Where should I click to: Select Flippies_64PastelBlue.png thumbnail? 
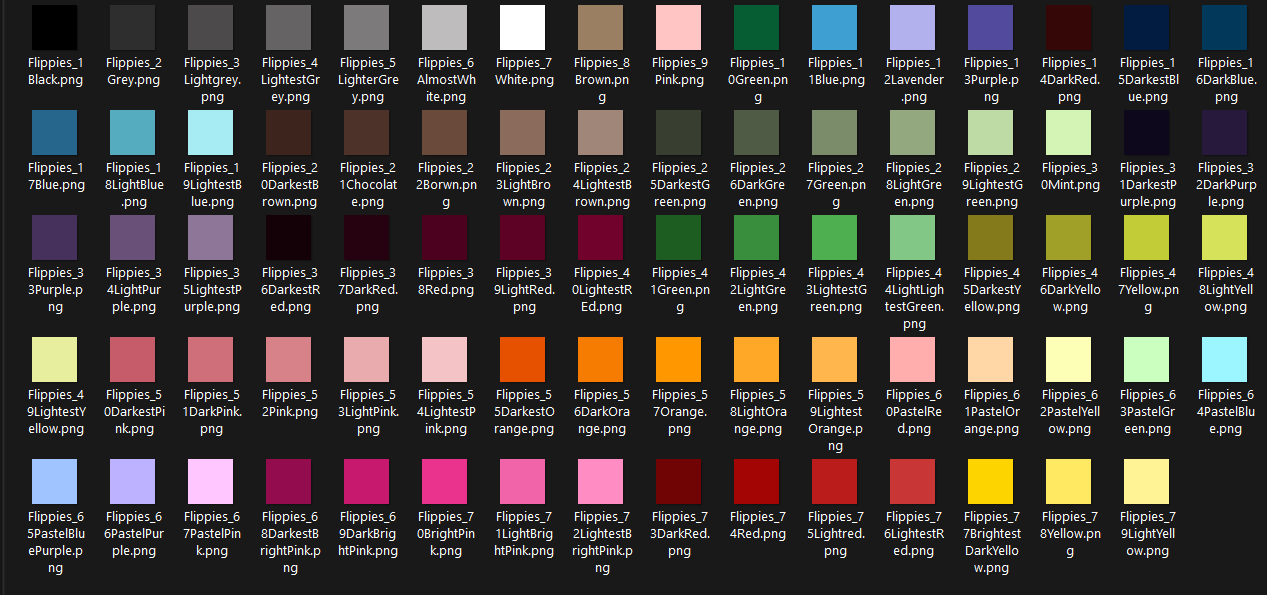[x=1225, y=359]
